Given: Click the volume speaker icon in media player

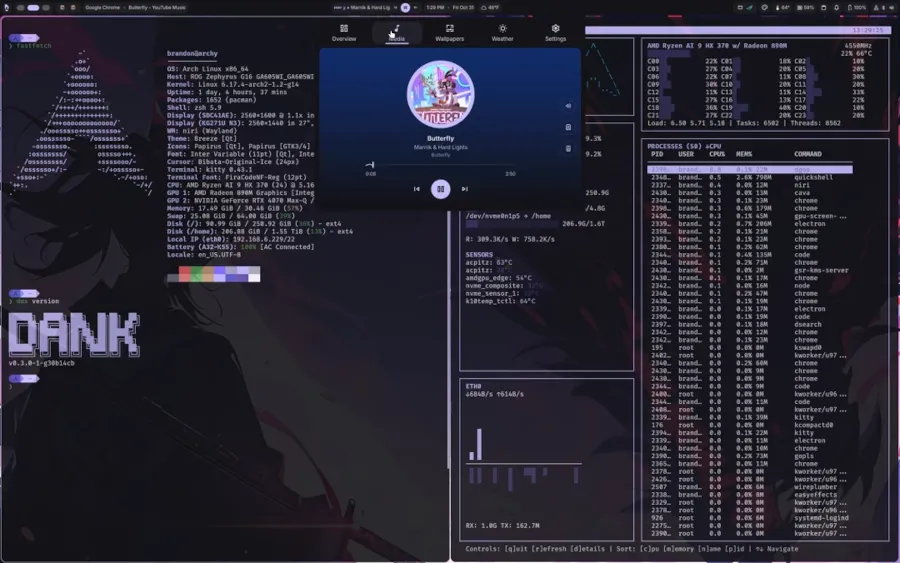Looking at the screenshot, I should tap(568, 105).
